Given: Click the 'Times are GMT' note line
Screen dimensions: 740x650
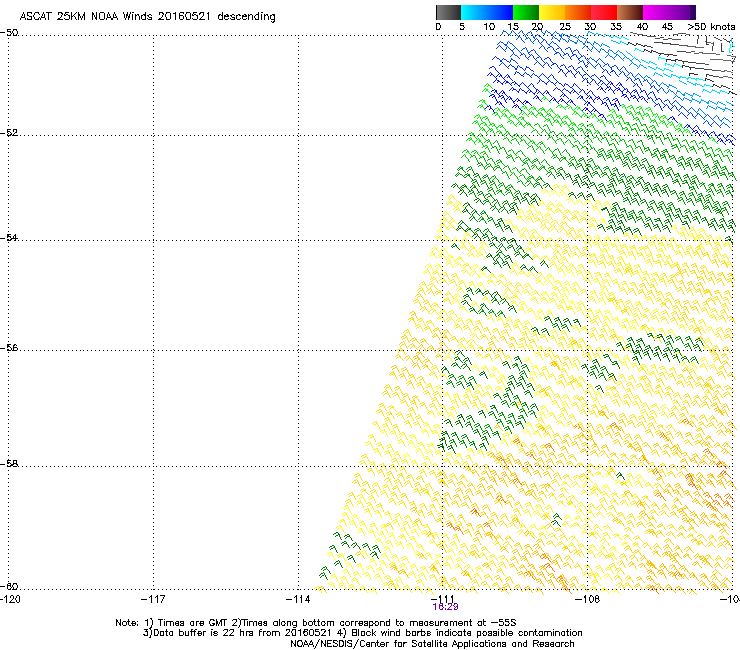Looking at the screenshot, I should click(x=316, y=623).
